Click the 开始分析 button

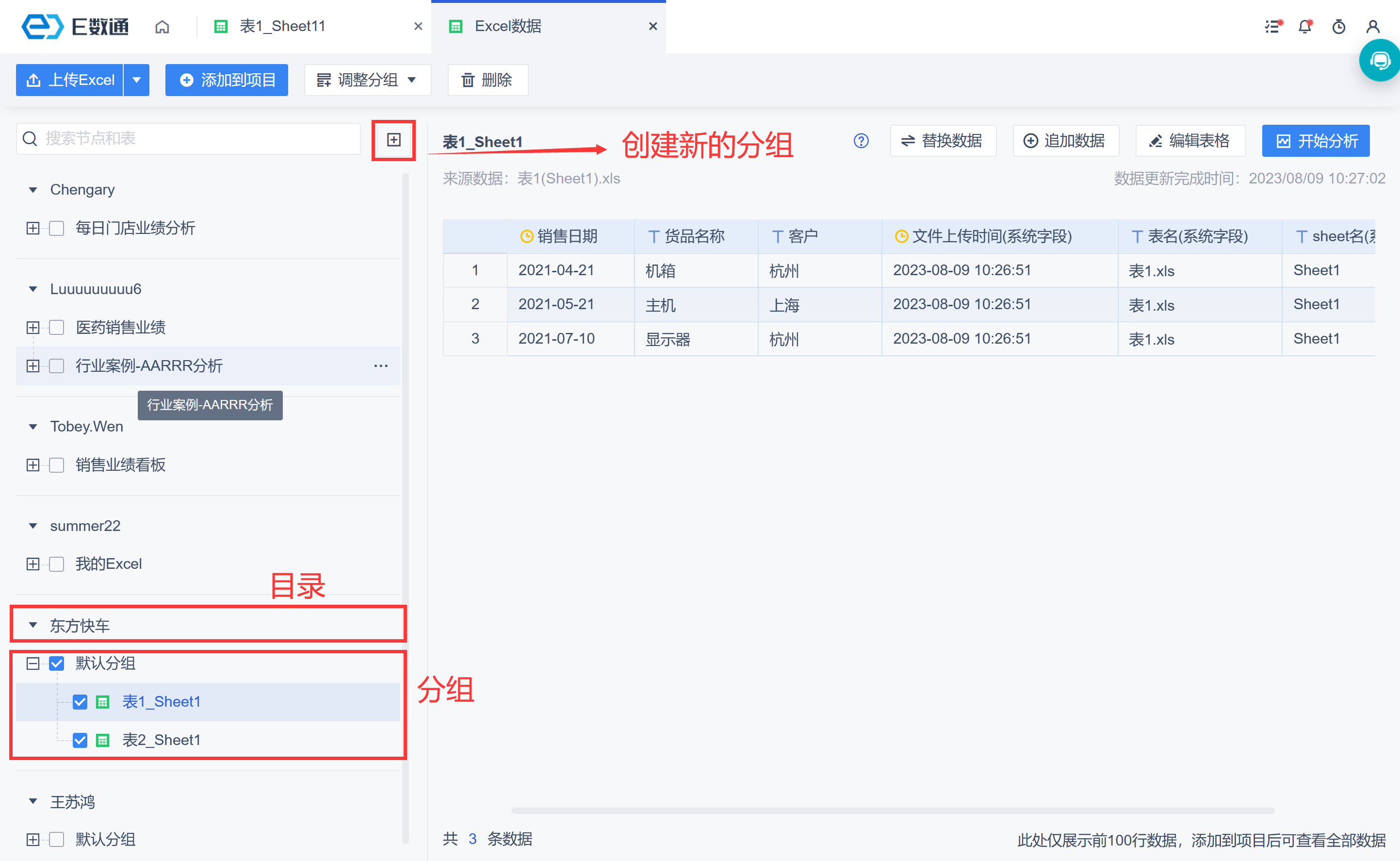[x=1315, y=141]
